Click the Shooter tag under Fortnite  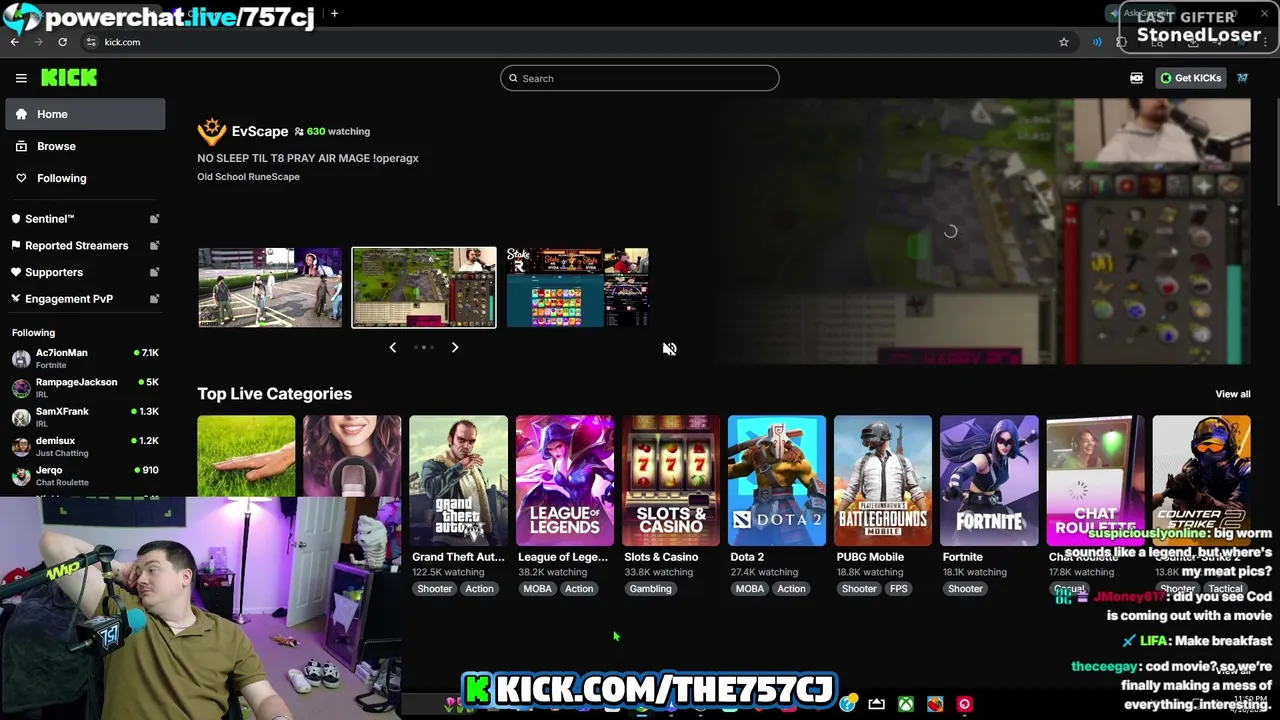click(x=965, y=589)
